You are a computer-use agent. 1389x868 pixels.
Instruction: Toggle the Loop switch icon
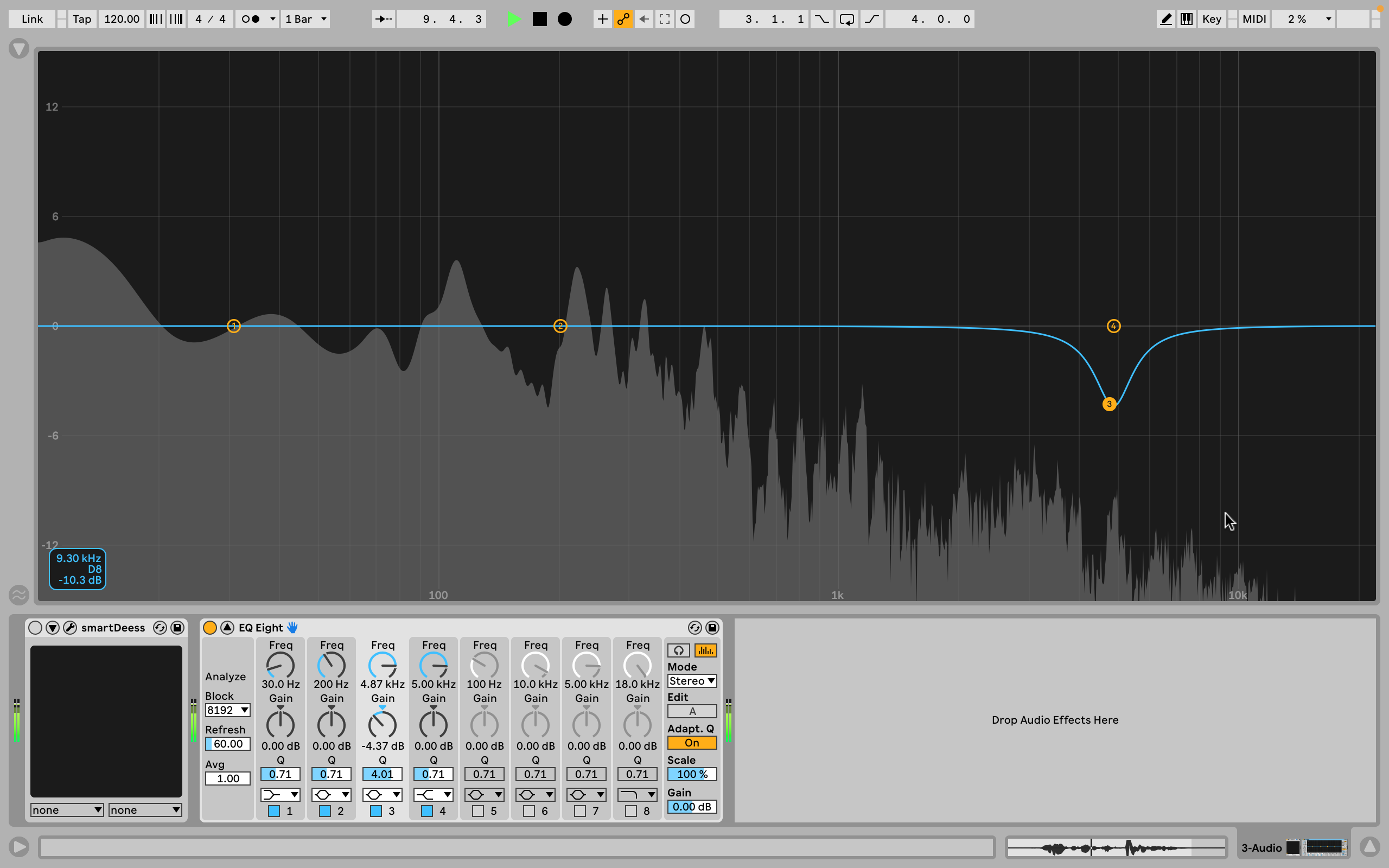click(x=846, y=19)
